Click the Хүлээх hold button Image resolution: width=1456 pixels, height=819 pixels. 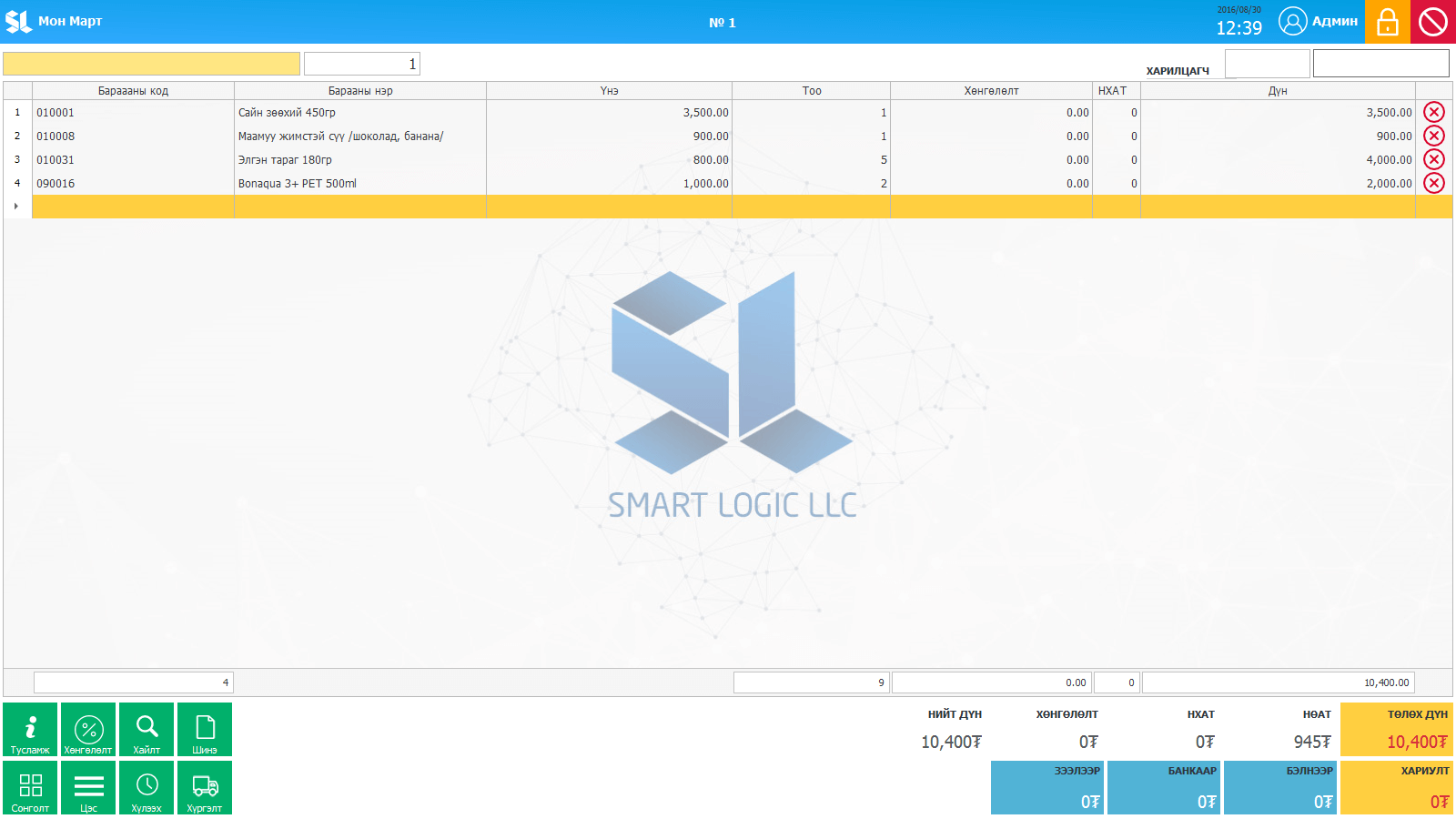(147, 787)
